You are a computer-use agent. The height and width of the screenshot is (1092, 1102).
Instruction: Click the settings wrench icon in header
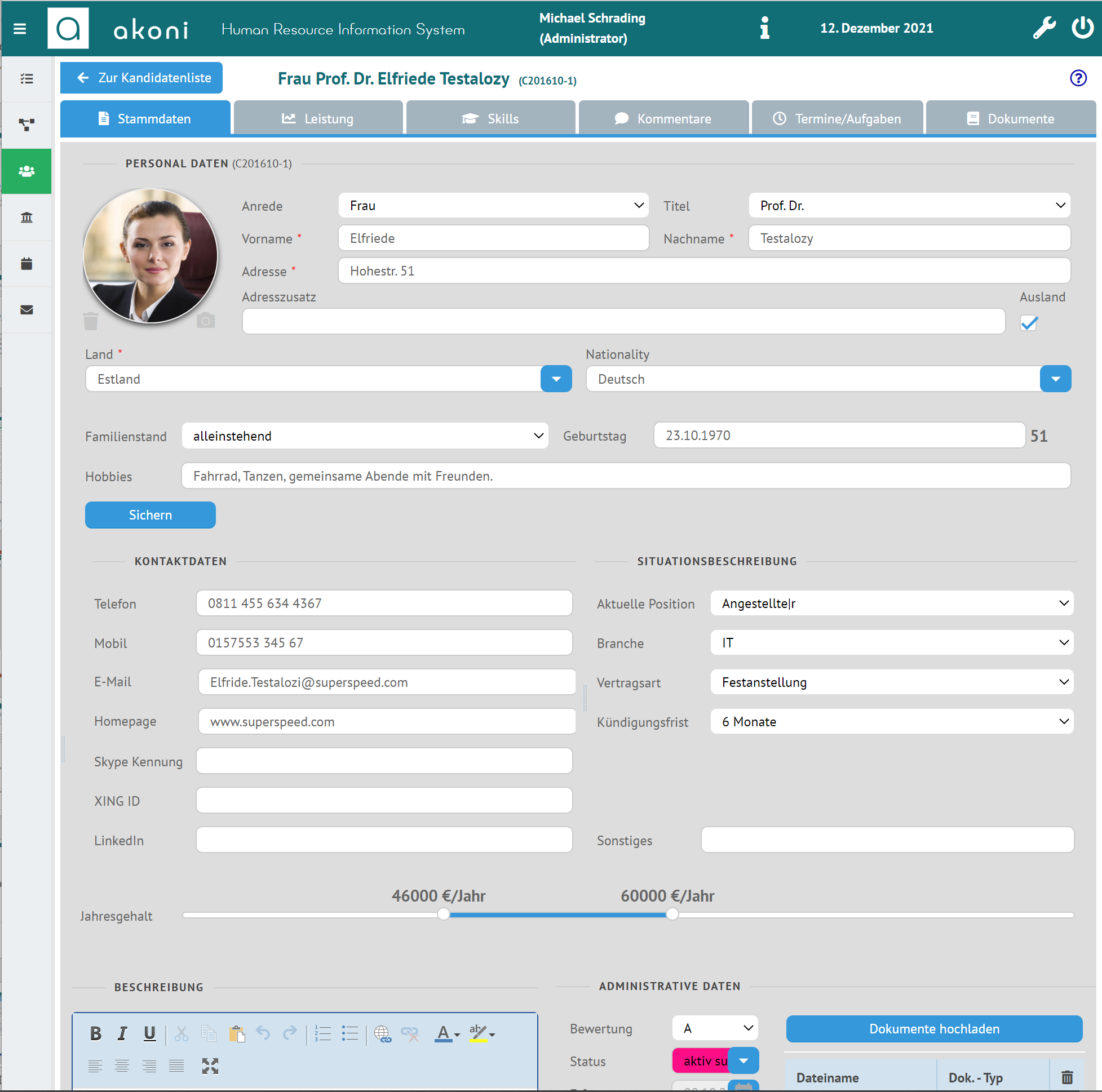[1043, 27]
